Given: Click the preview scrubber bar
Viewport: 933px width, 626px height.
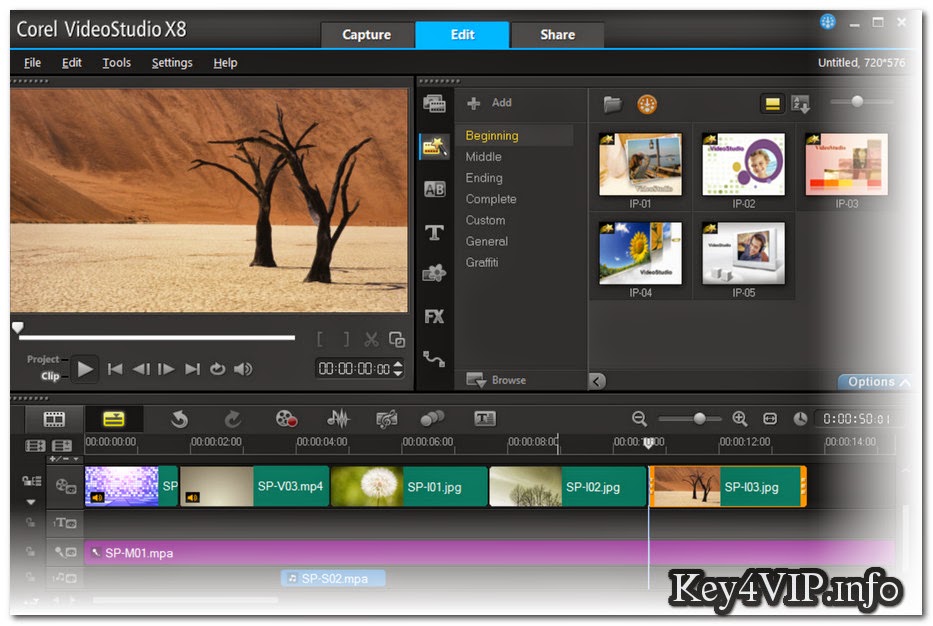Looking at the screenshot, I should pyautogui.click(x=157, y=337).
